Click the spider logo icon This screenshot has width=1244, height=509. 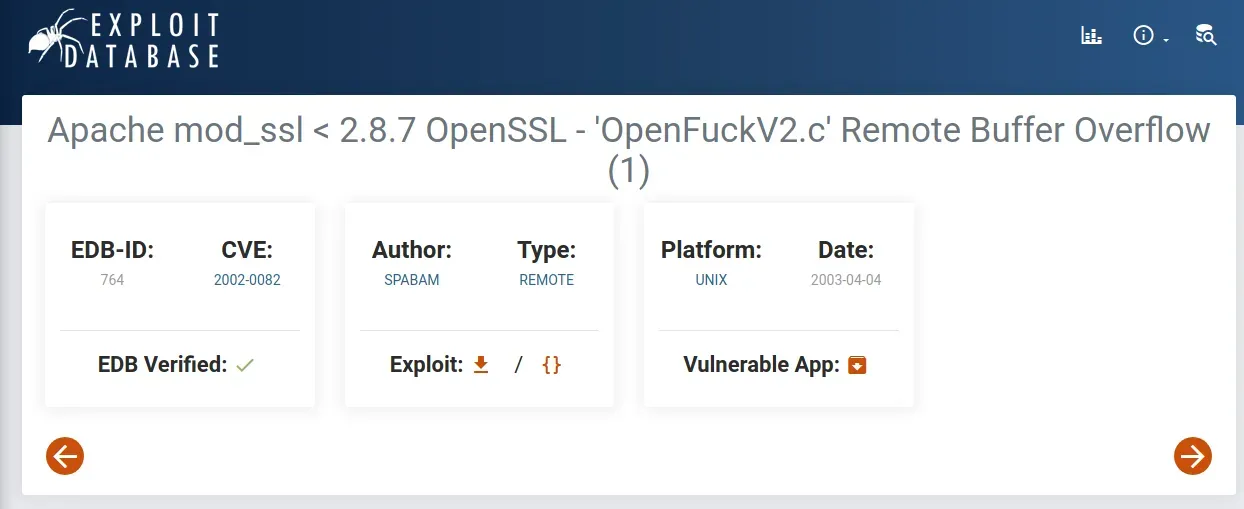[x=52, y=38]
